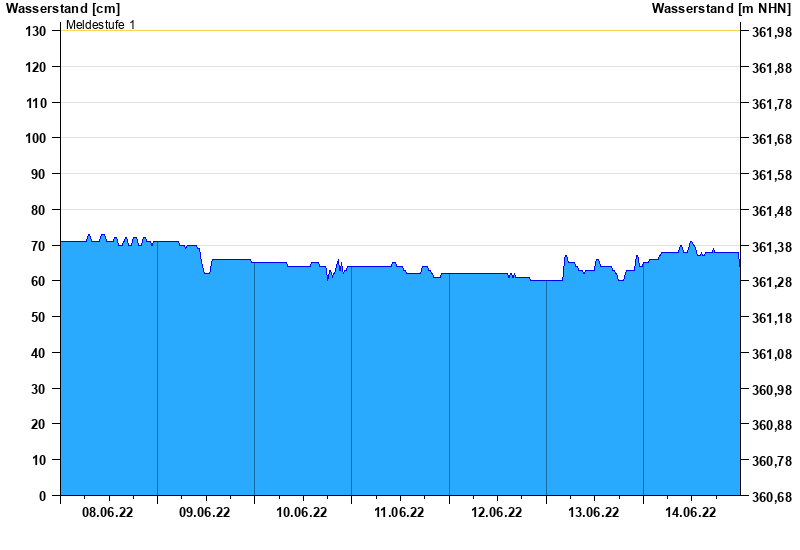The width and height of the screenshot is (800, 550).
Task: Click the 360,68 right axis label
Action: (x=771, y=497)
